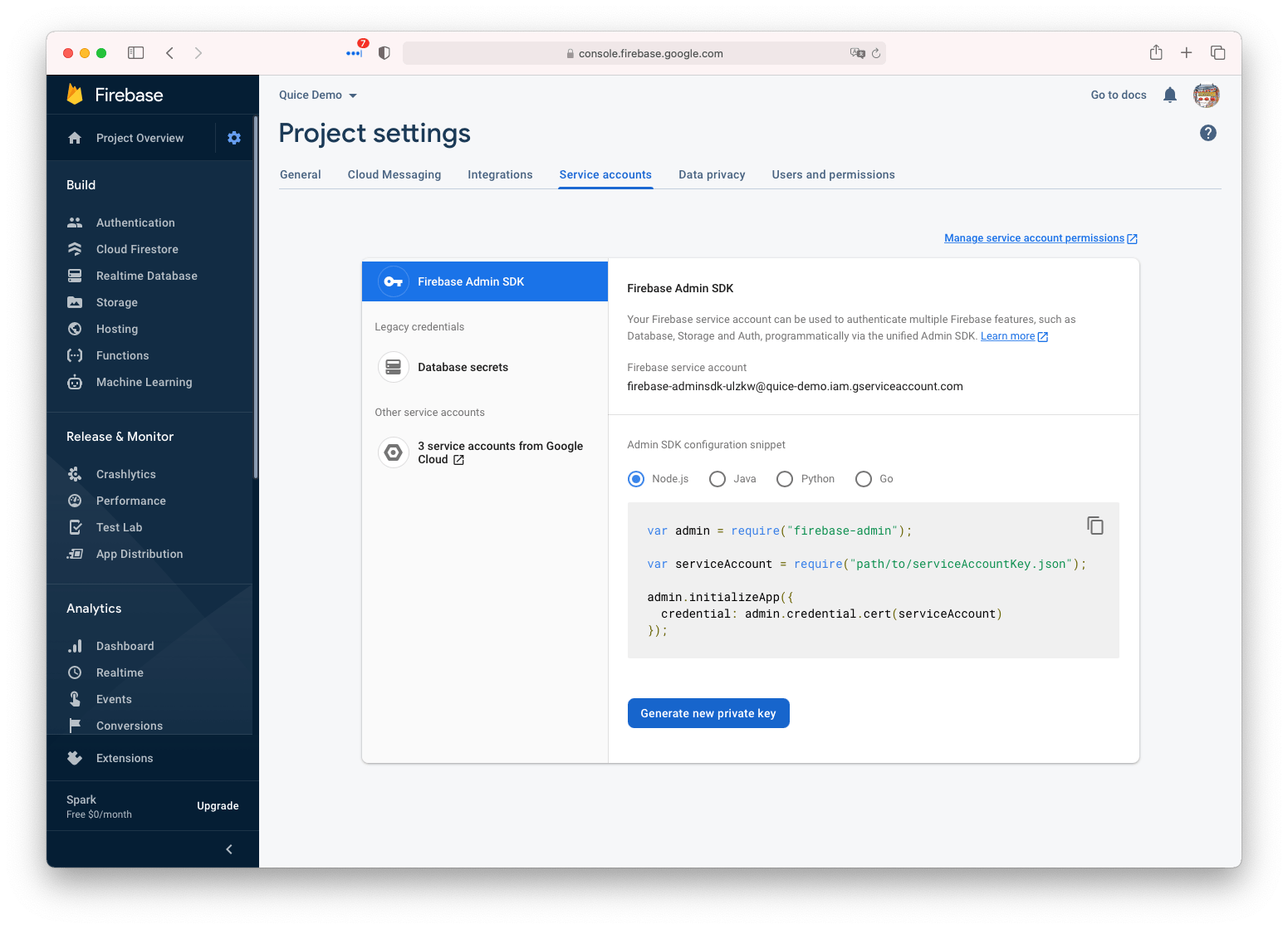Open Safari share button
This screenshot has width=1288, height=929.
(x=1156, y=52)
